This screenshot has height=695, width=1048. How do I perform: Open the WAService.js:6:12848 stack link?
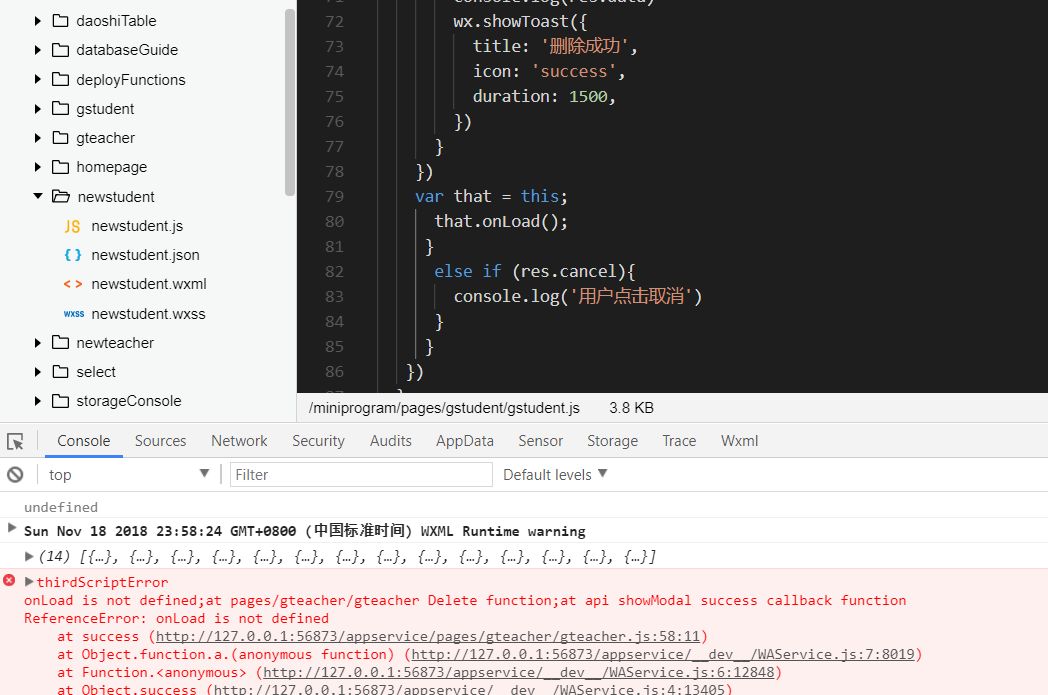point(519,672)
